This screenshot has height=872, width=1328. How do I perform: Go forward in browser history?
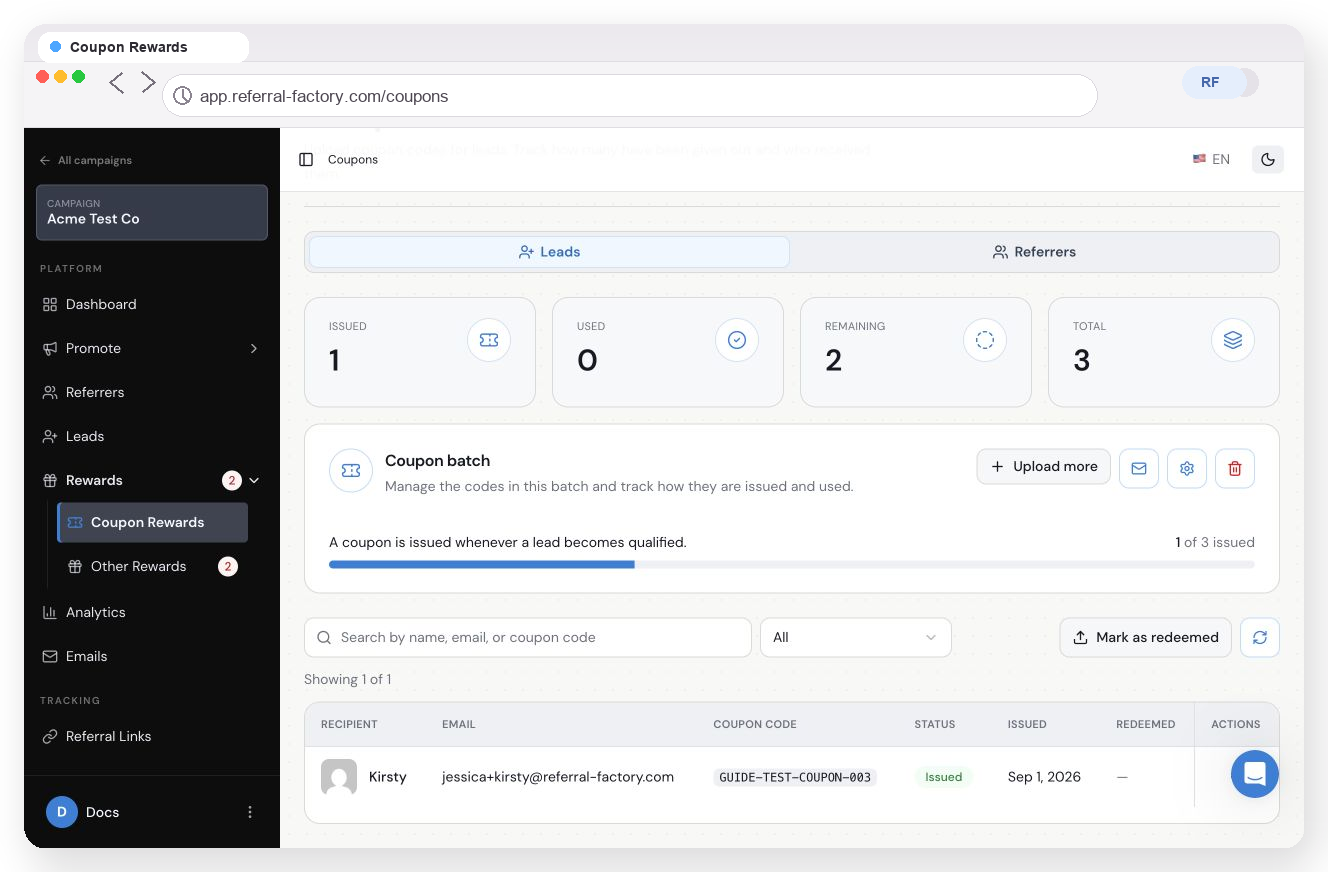148,83
